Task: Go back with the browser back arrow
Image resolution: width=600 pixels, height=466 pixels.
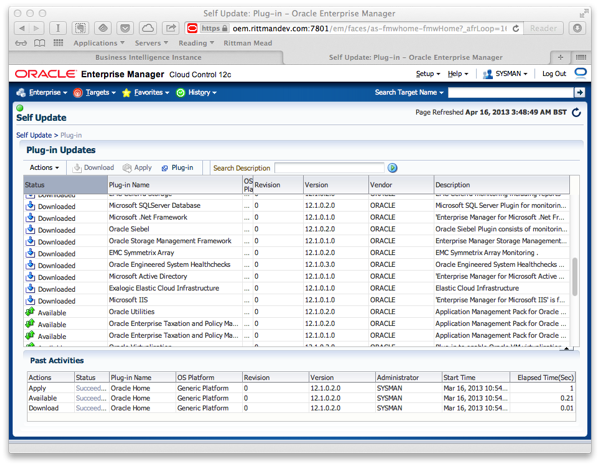Action: tap(22, 28)
